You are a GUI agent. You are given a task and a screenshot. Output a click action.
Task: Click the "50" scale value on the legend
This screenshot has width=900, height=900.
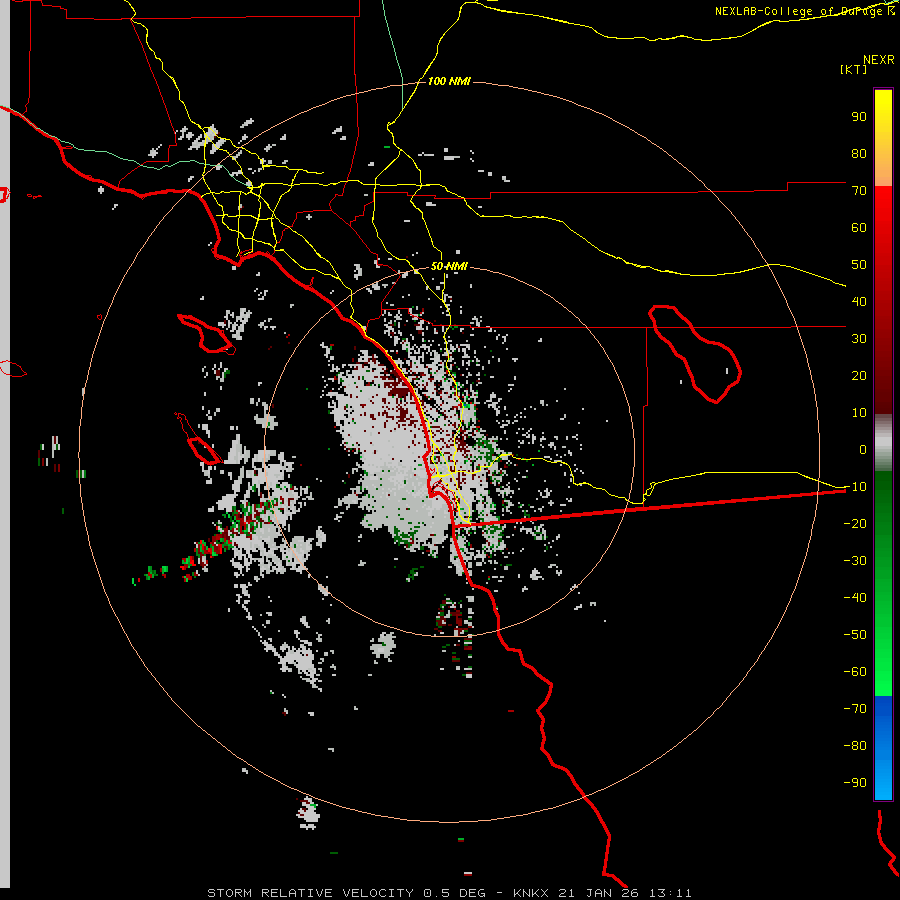pyautogui.click(x=859, y=265)
